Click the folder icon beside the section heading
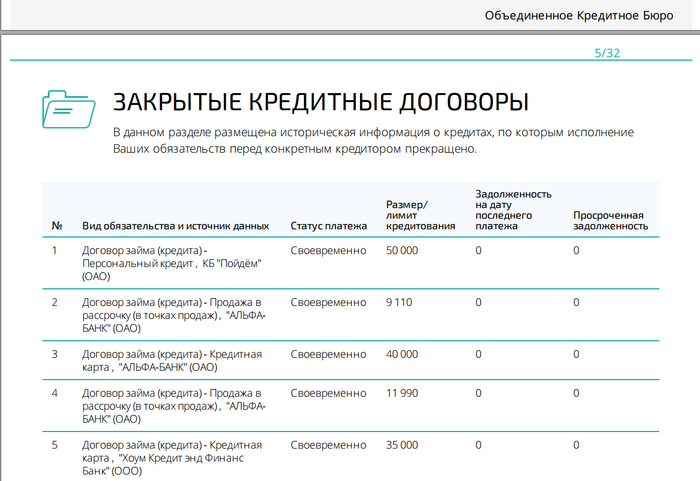700x481 pixels. pos(69,109)
